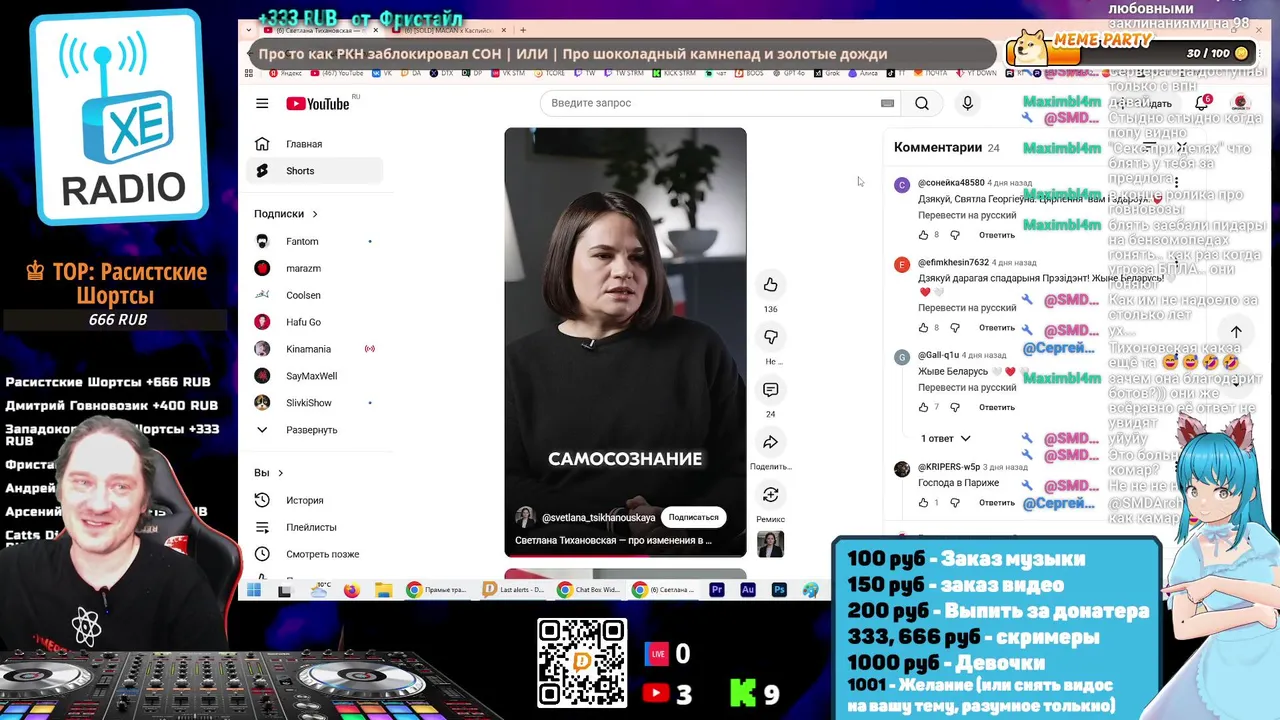
Task: Open the Яндекс bookmark
Action: click(284, 73)
